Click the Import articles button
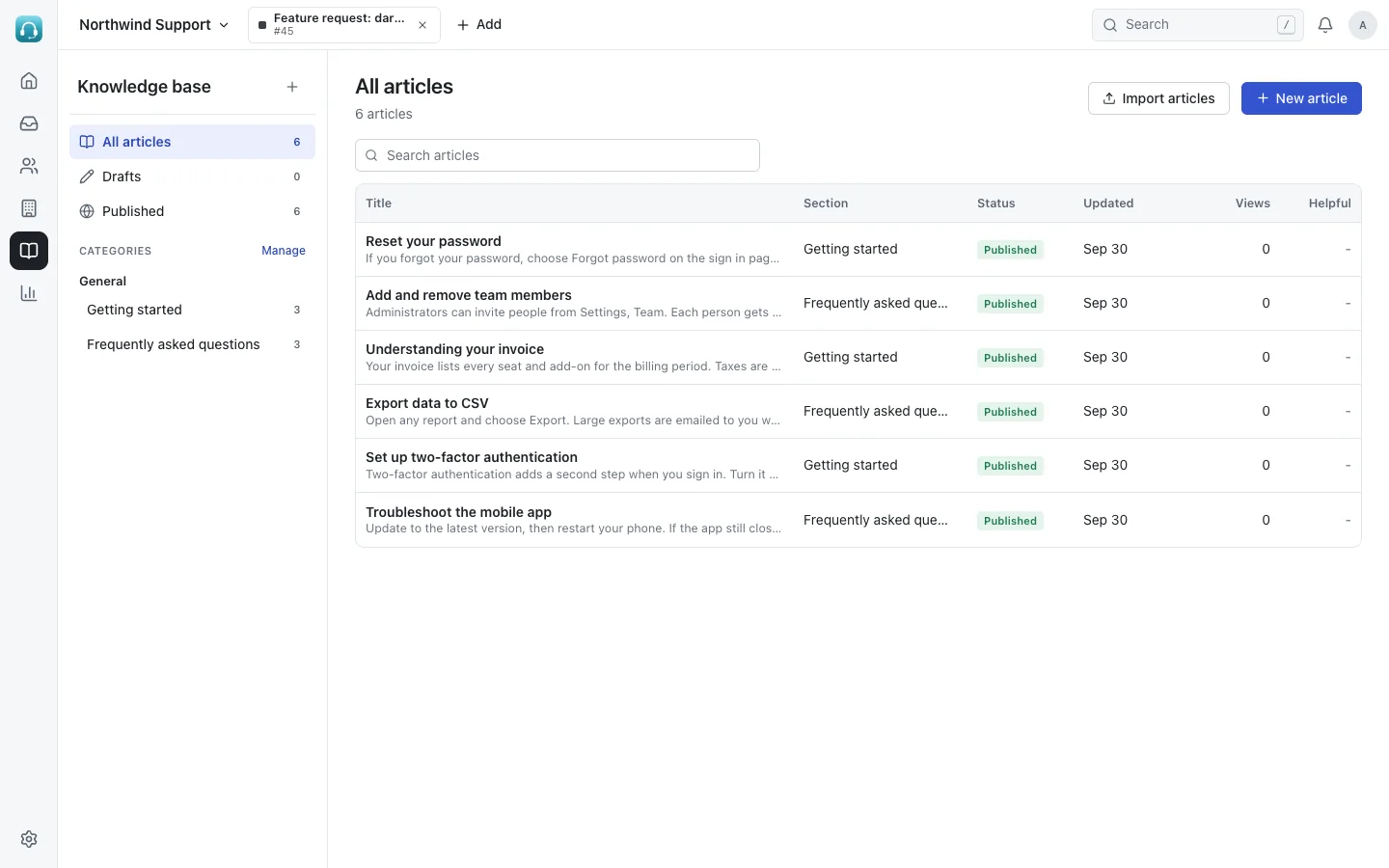The width and height of the screenshot is (1389, 868). (x=1158, y=98)
